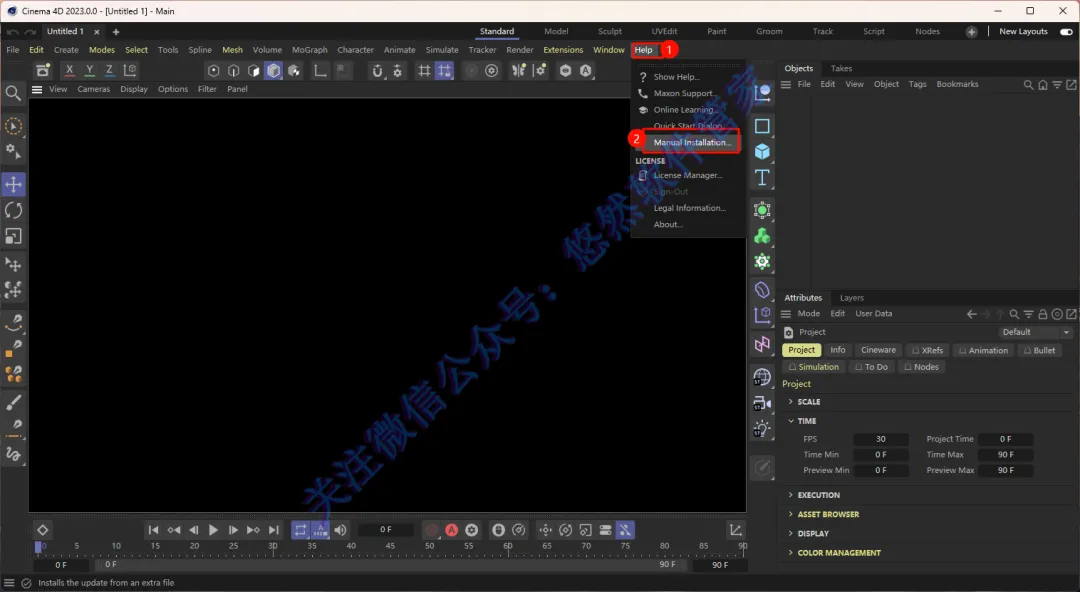
Task: Toggle the New Layouts switch
Action: [x=1066, y=32]
